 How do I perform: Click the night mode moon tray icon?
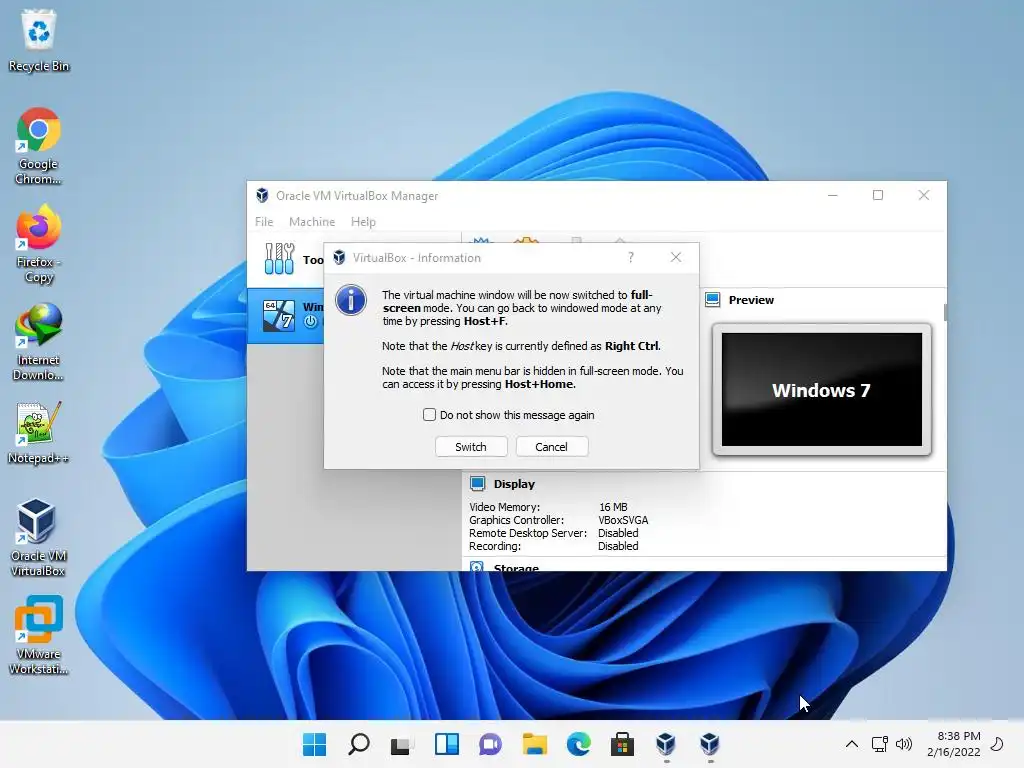997,744
